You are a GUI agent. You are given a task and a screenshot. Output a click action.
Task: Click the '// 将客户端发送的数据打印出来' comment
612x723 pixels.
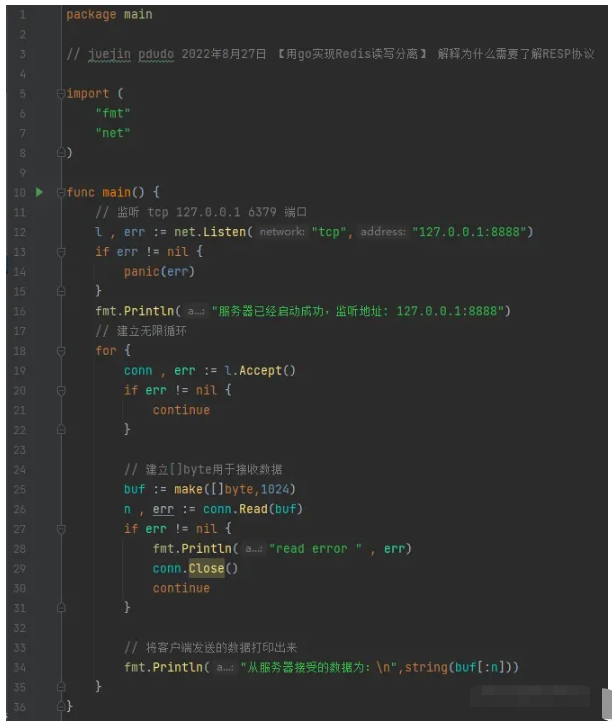click(x=210, y=647)
